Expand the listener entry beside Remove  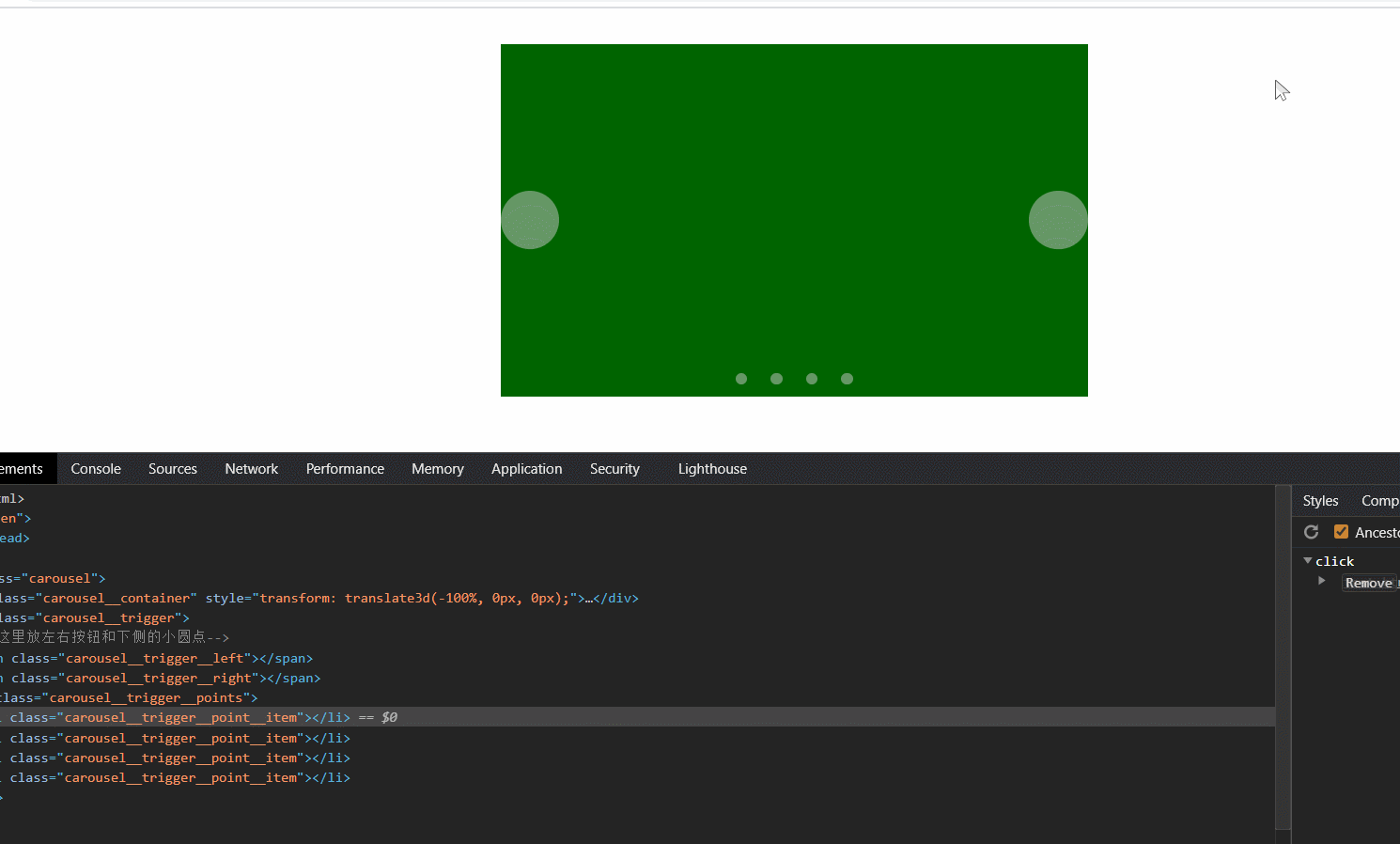(1322, 581)
